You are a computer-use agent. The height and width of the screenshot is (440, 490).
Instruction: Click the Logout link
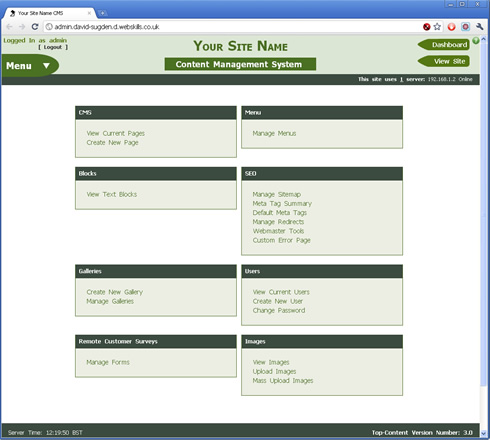(53, 47)
